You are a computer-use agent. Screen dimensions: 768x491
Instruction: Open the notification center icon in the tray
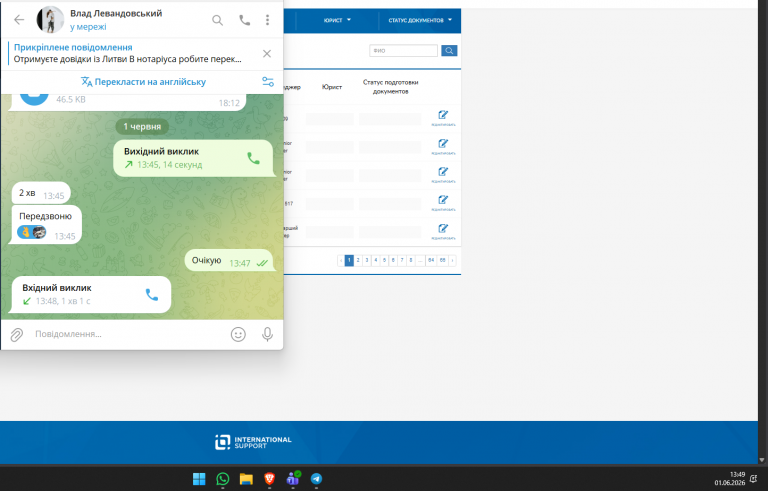click(754, 479)
